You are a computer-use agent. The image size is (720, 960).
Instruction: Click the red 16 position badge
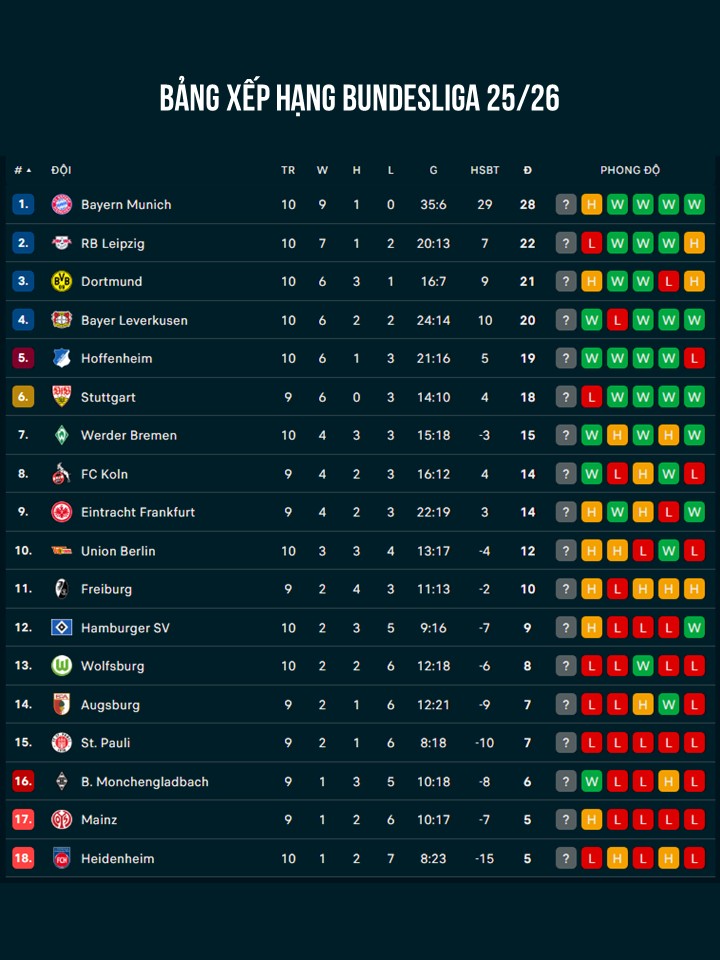tap(23, 782)
